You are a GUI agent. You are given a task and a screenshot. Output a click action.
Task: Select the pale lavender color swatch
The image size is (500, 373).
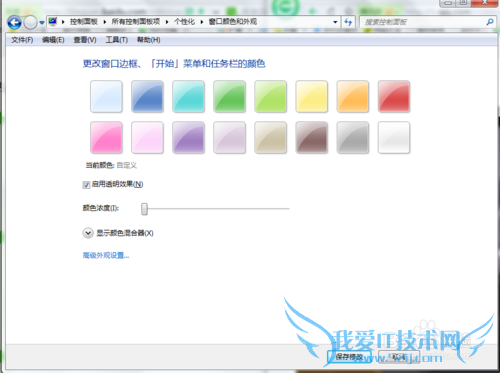click(x=230, y=138)
